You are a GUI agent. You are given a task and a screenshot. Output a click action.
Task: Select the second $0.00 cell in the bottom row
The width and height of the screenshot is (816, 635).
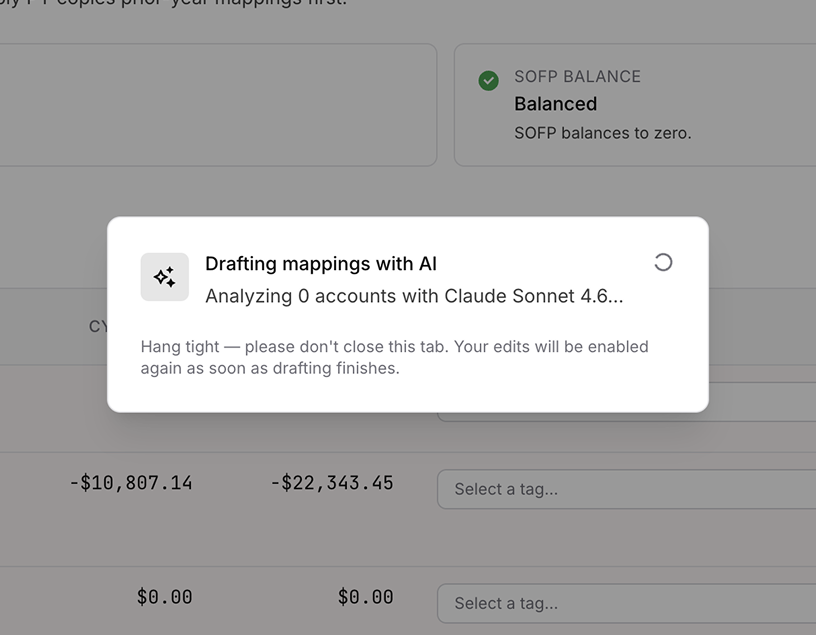click(365, 597)
